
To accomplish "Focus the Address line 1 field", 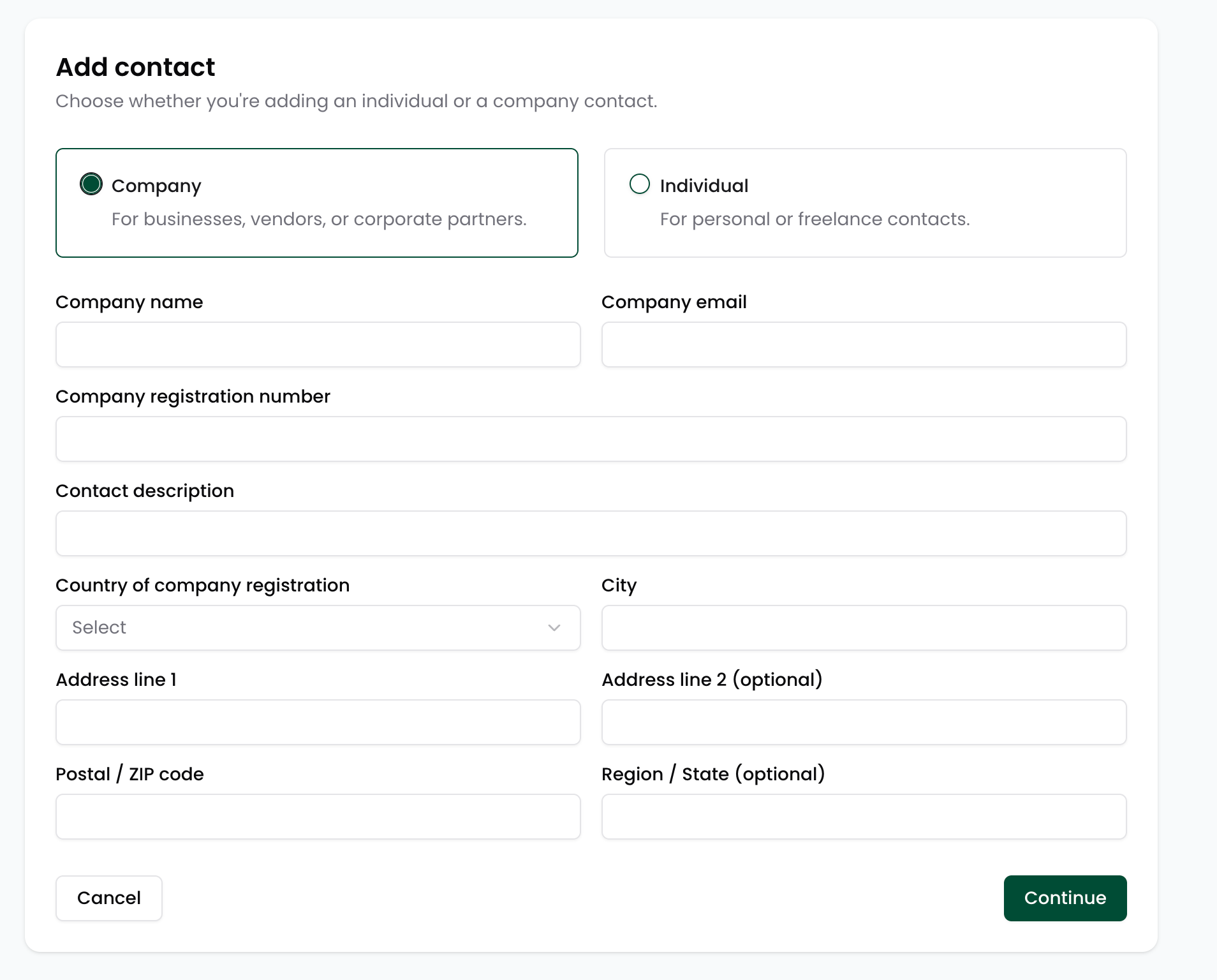I will pos(318,722).
